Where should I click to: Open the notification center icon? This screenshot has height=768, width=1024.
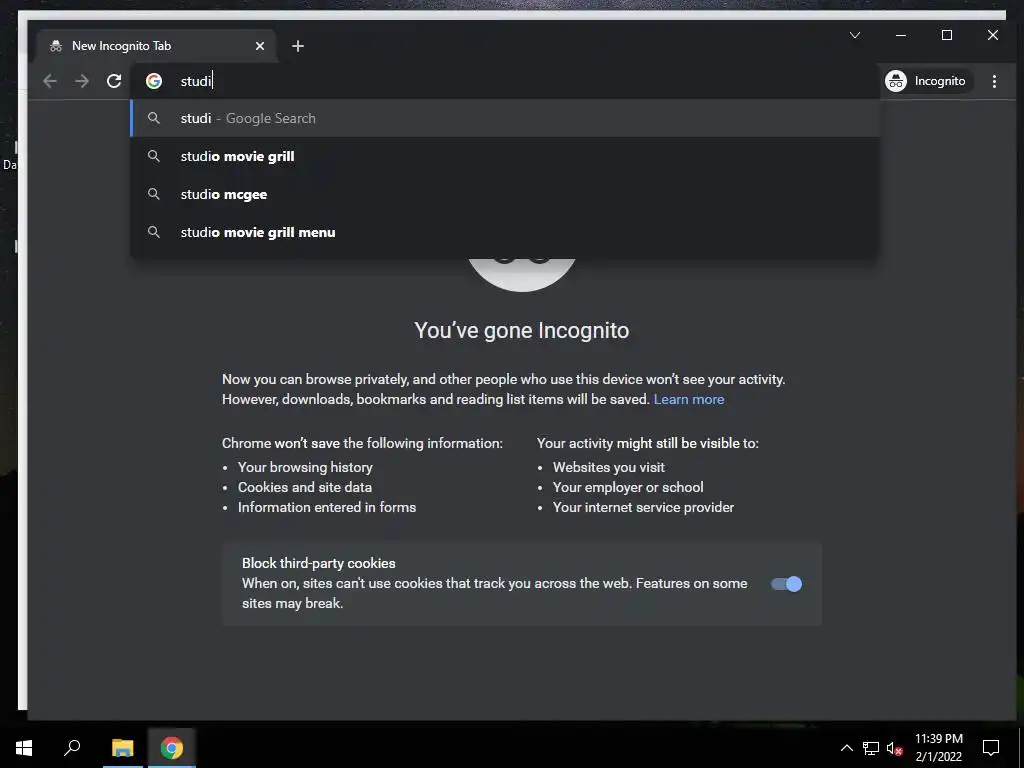click(x=991, y=748)
